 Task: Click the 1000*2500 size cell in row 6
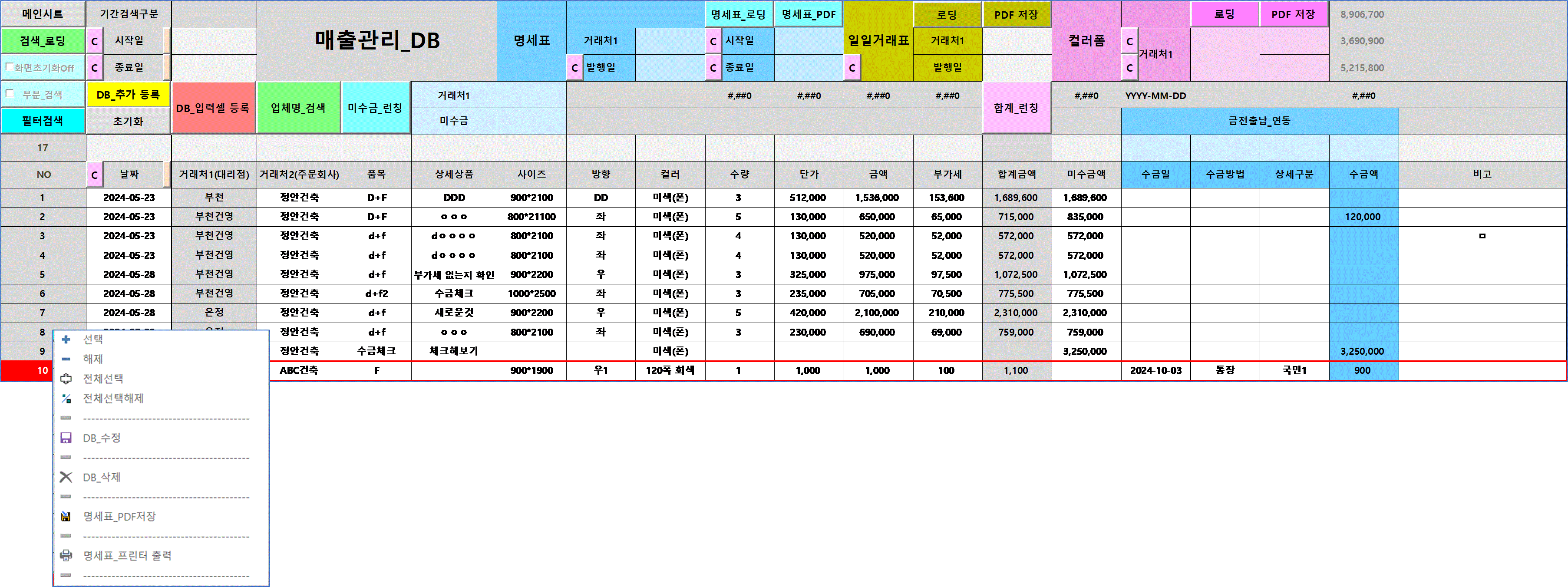click(x=531, y=293)
